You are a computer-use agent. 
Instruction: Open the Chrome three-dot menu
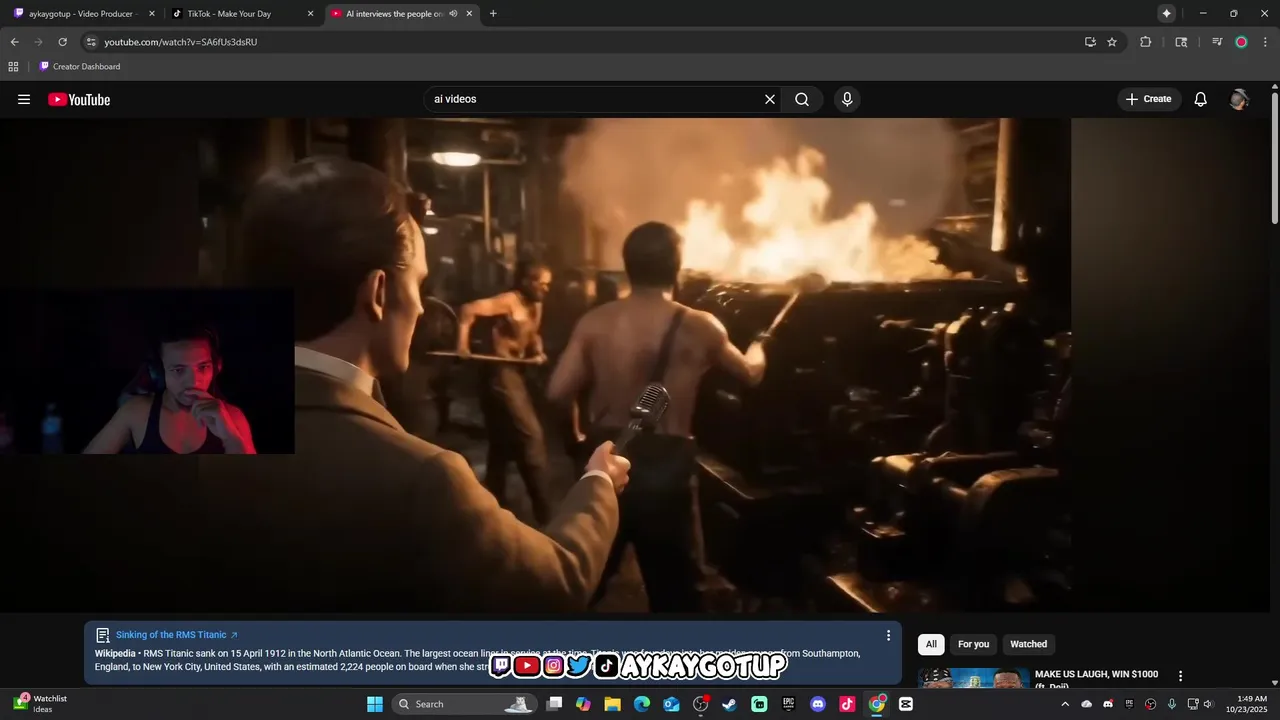1266,42
